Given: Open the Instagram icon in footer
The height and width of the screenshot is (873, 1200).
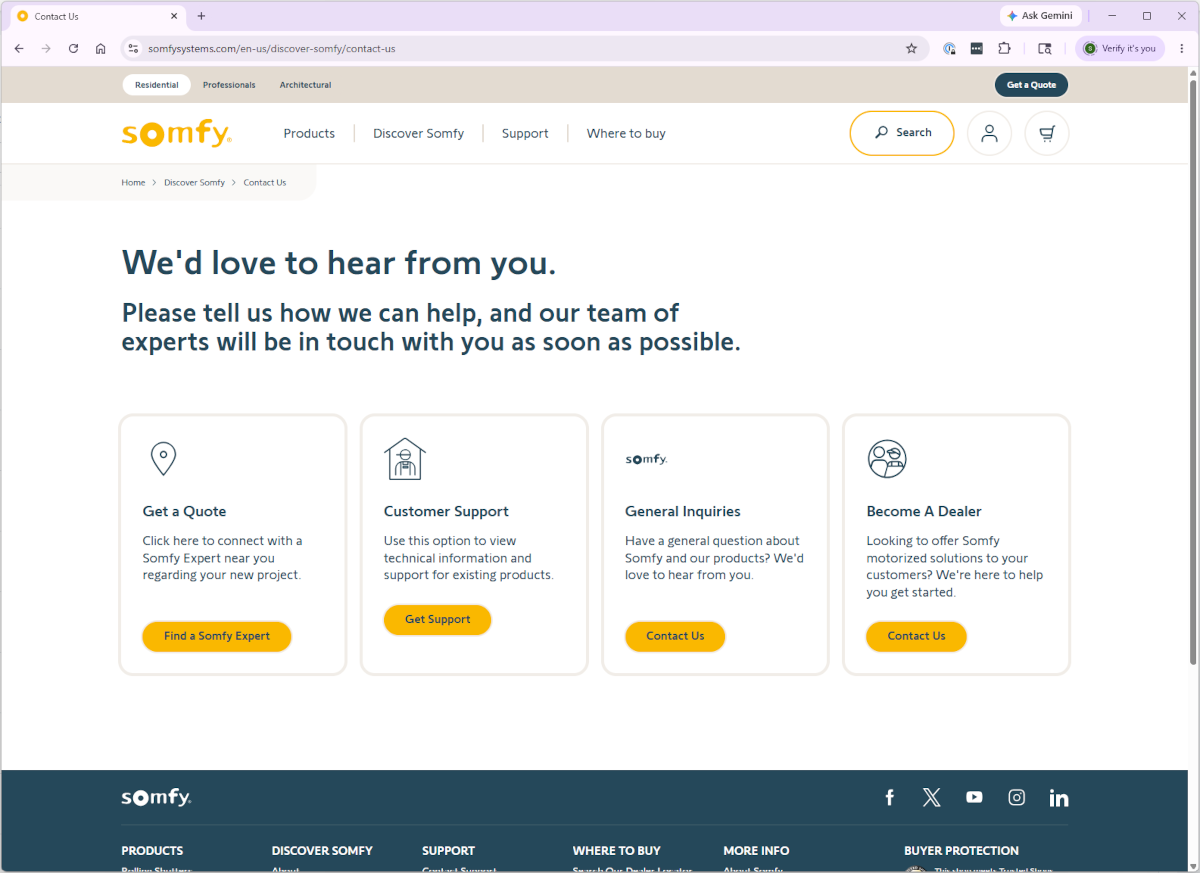Looking at the screenshot, I should pyautogui.click(x=1017, y=797).
